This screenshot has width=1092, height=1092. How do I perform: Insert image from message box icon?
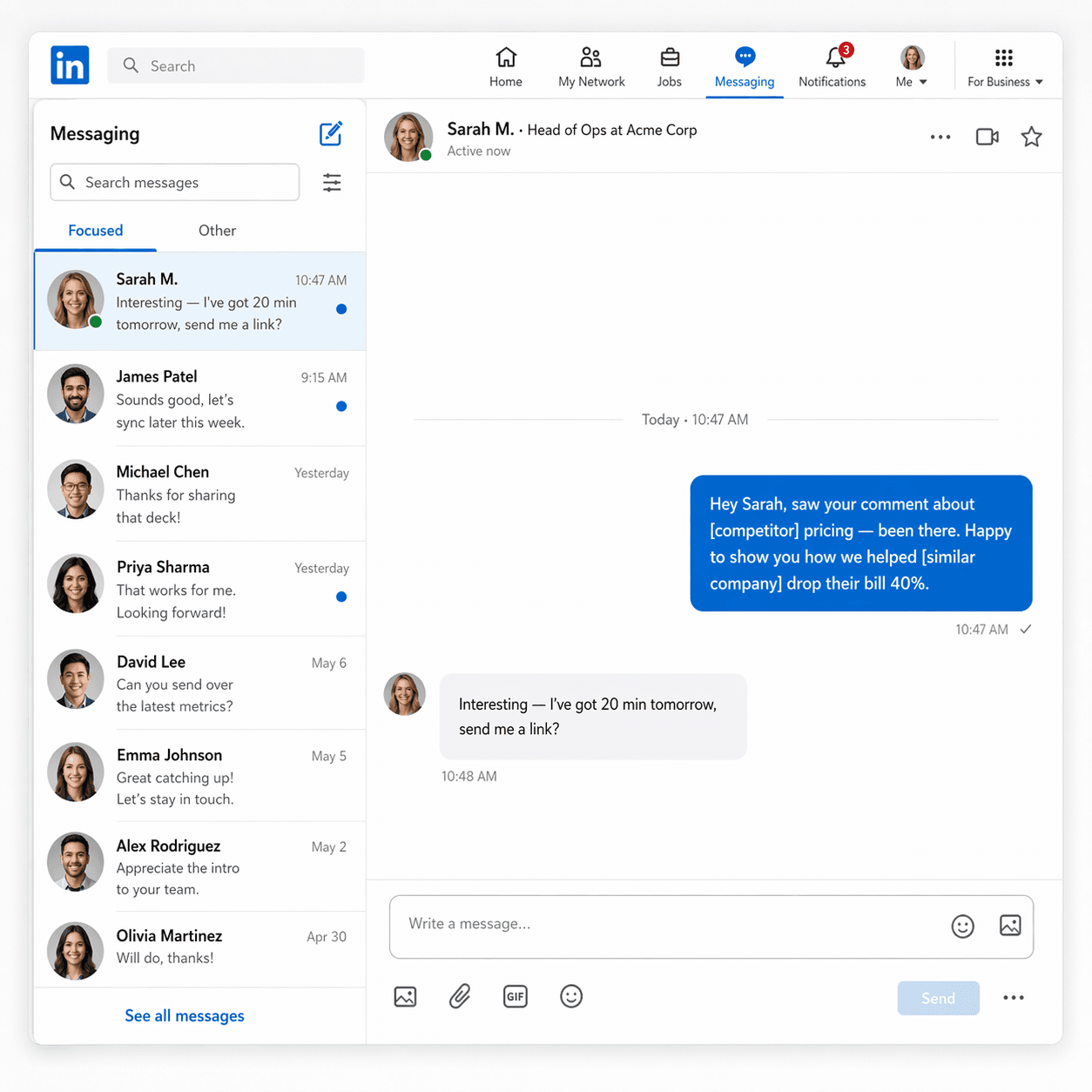(x=1010, y=925)
